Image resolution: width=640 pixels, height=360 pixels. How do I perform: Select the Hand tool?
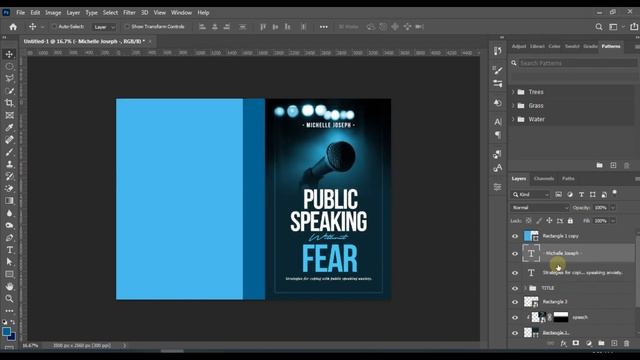(x=9, y=287)
